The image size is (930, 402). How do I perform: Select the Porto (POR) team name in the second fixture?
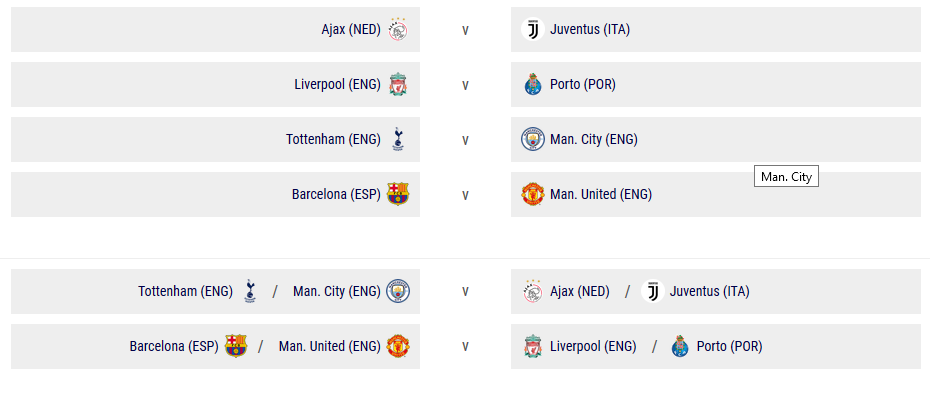coord(583,84)
